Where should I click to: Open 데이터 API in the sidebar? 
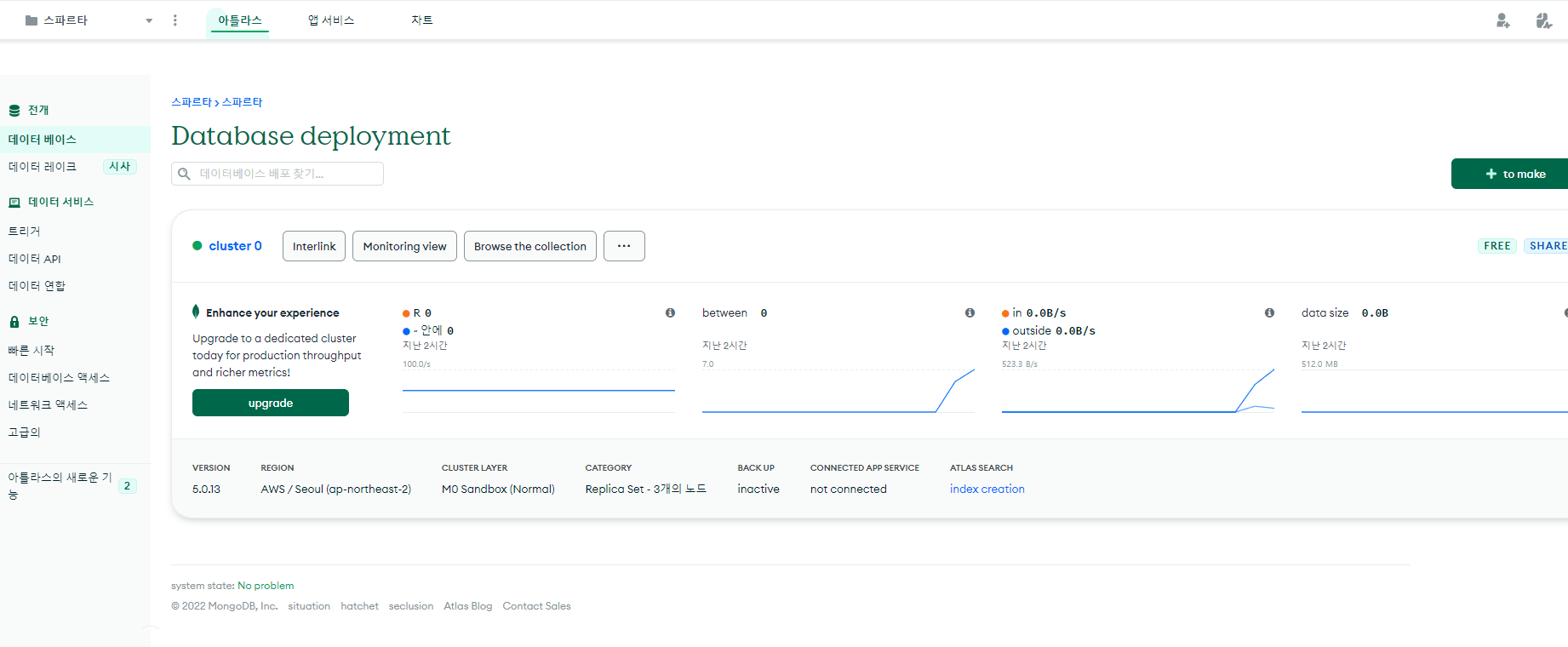[x=35, y=259]
